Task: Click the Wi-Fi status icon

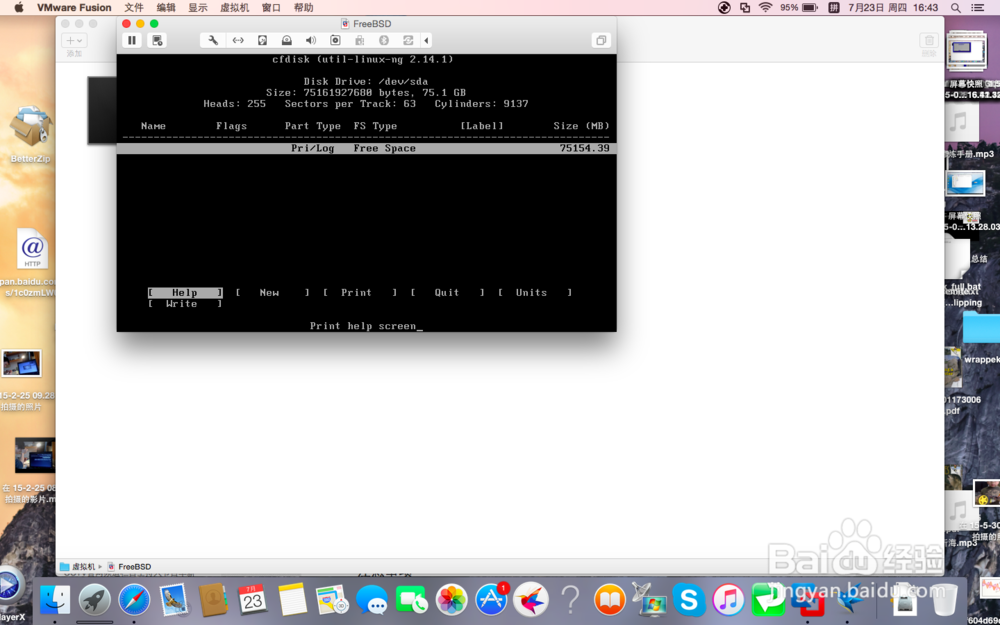Action: coord(765,8)
